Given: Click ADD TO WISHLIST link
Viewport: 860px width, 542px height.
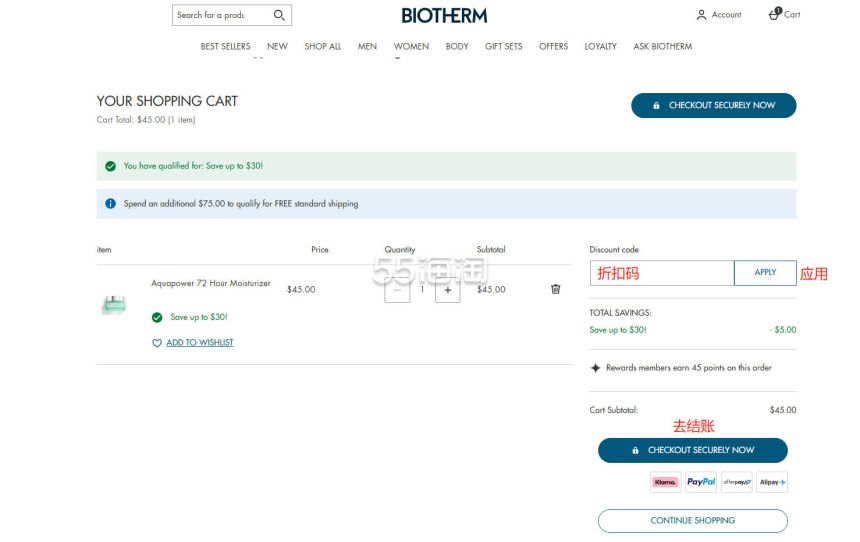Looking at the screenshot, I should 199,343.
